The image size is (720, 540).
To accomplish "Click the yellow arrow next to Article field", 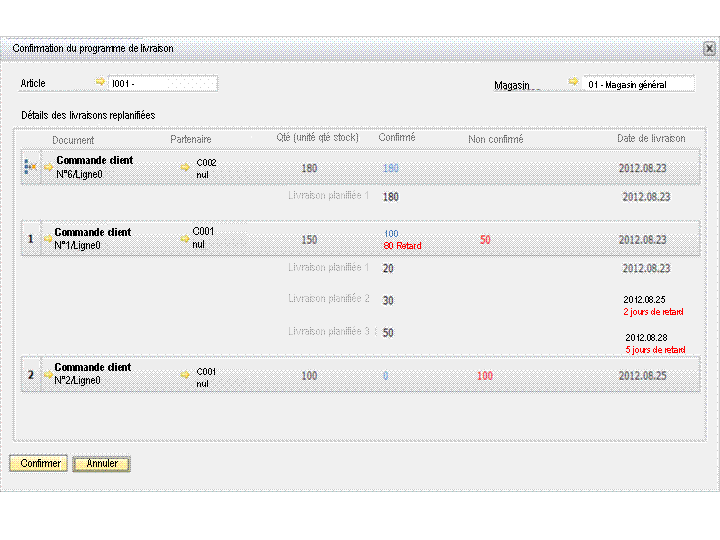I will (100, 82).
